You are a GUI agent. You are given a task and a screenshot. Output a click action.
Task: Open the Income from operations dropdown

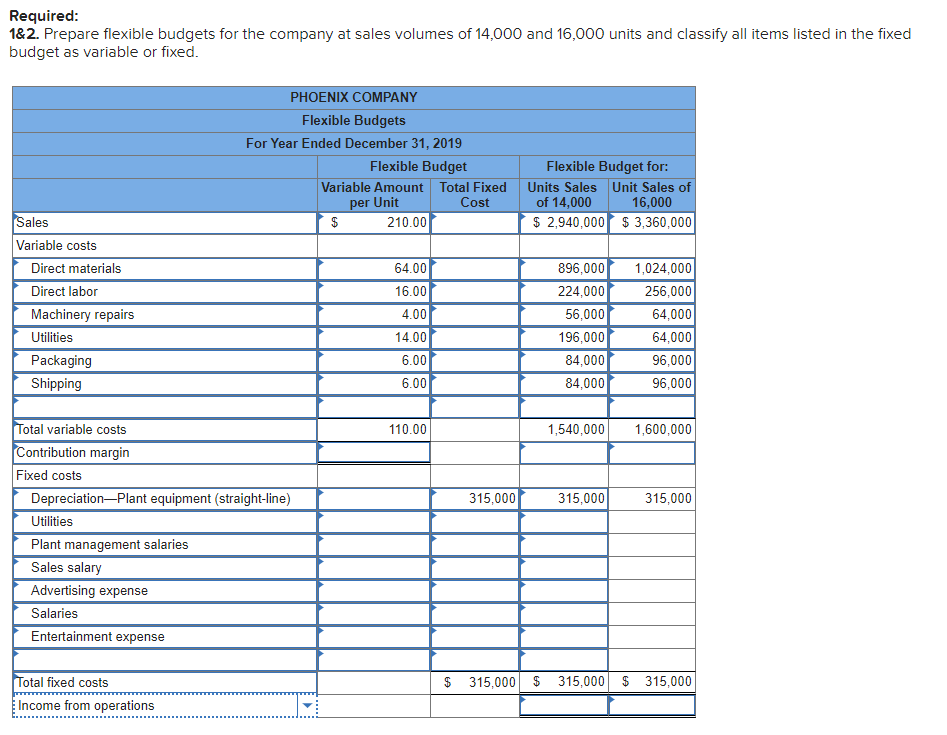click(306, 705)
